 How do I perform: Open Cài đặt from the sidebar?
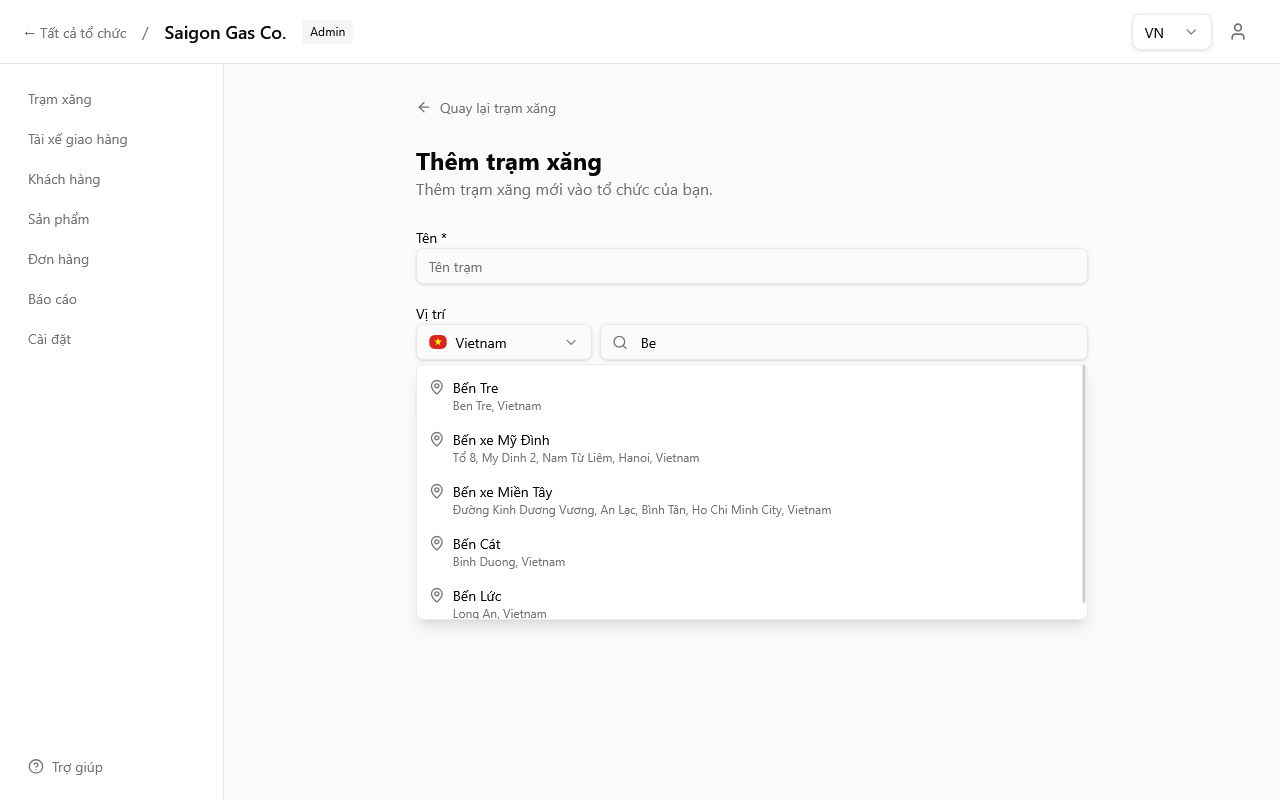pos(50,339)
